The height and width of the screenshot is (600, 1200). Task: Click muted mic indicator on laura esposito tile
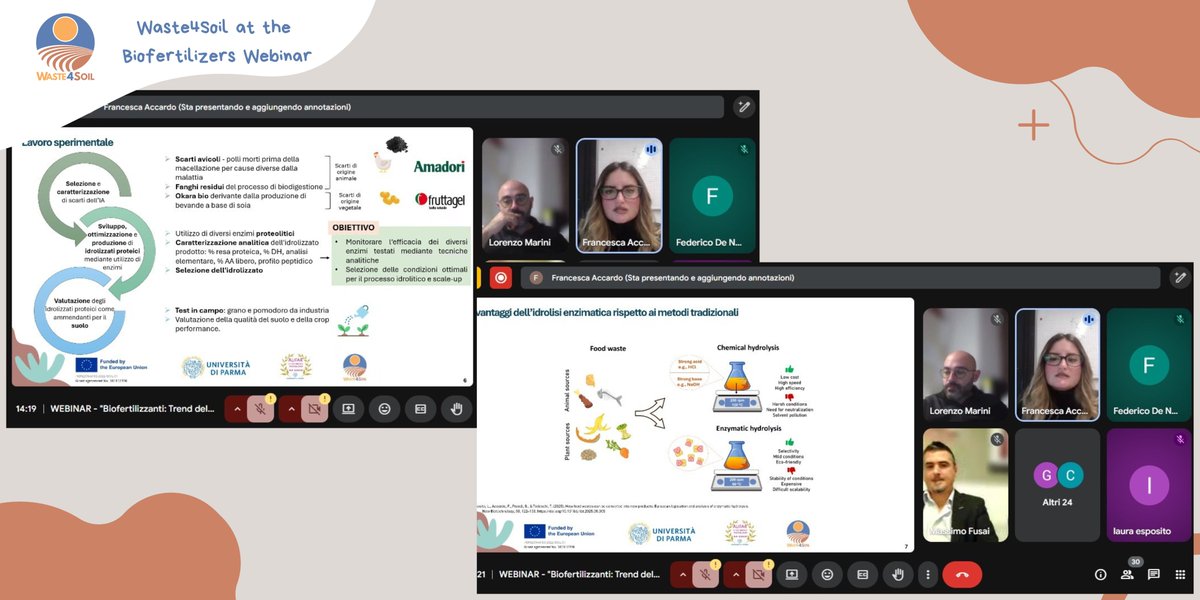1180,439
